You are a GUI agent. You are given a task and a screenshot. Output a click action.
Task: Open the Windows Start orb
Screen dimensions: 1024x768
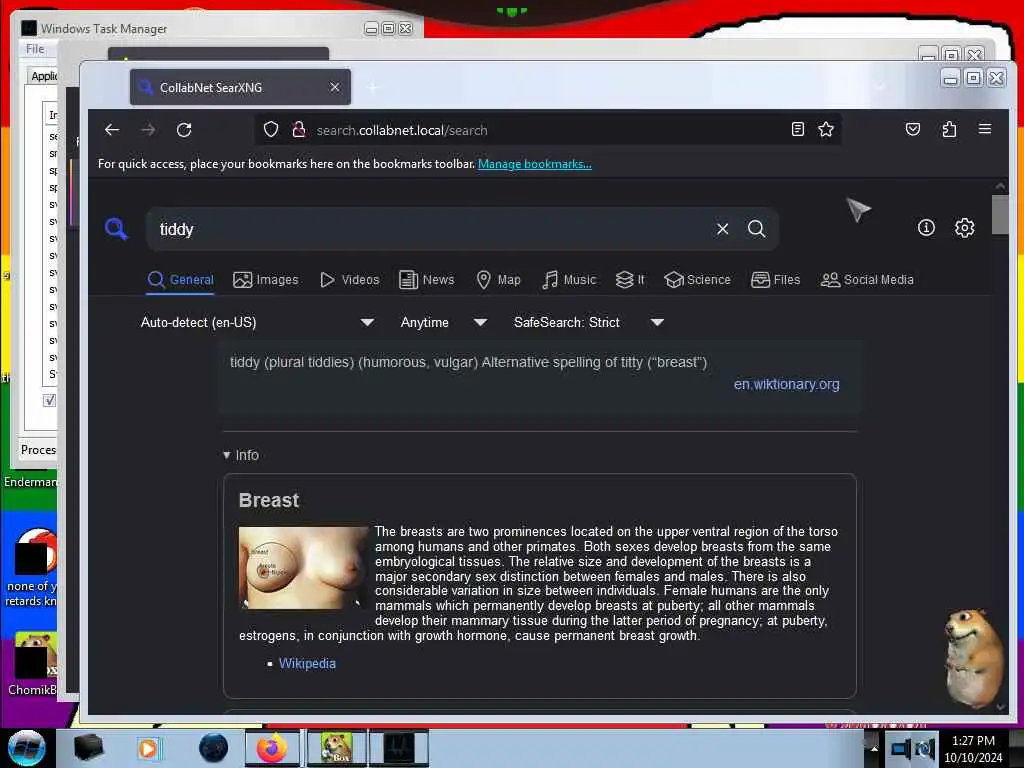click(26, 748)
